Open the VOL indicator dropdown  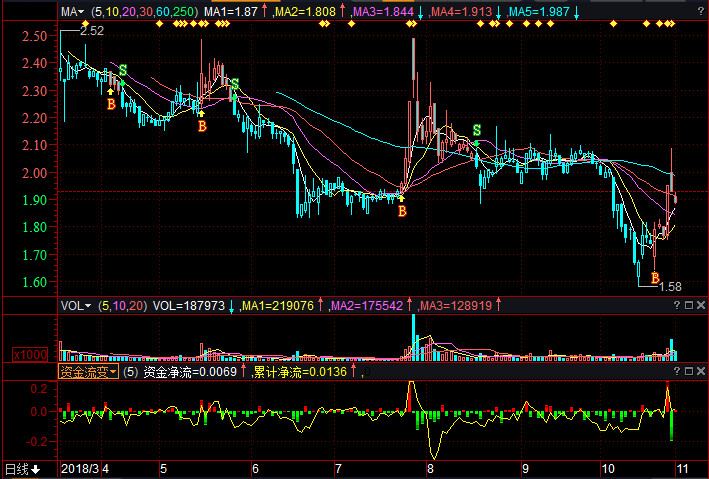click(x=76, y=306)
